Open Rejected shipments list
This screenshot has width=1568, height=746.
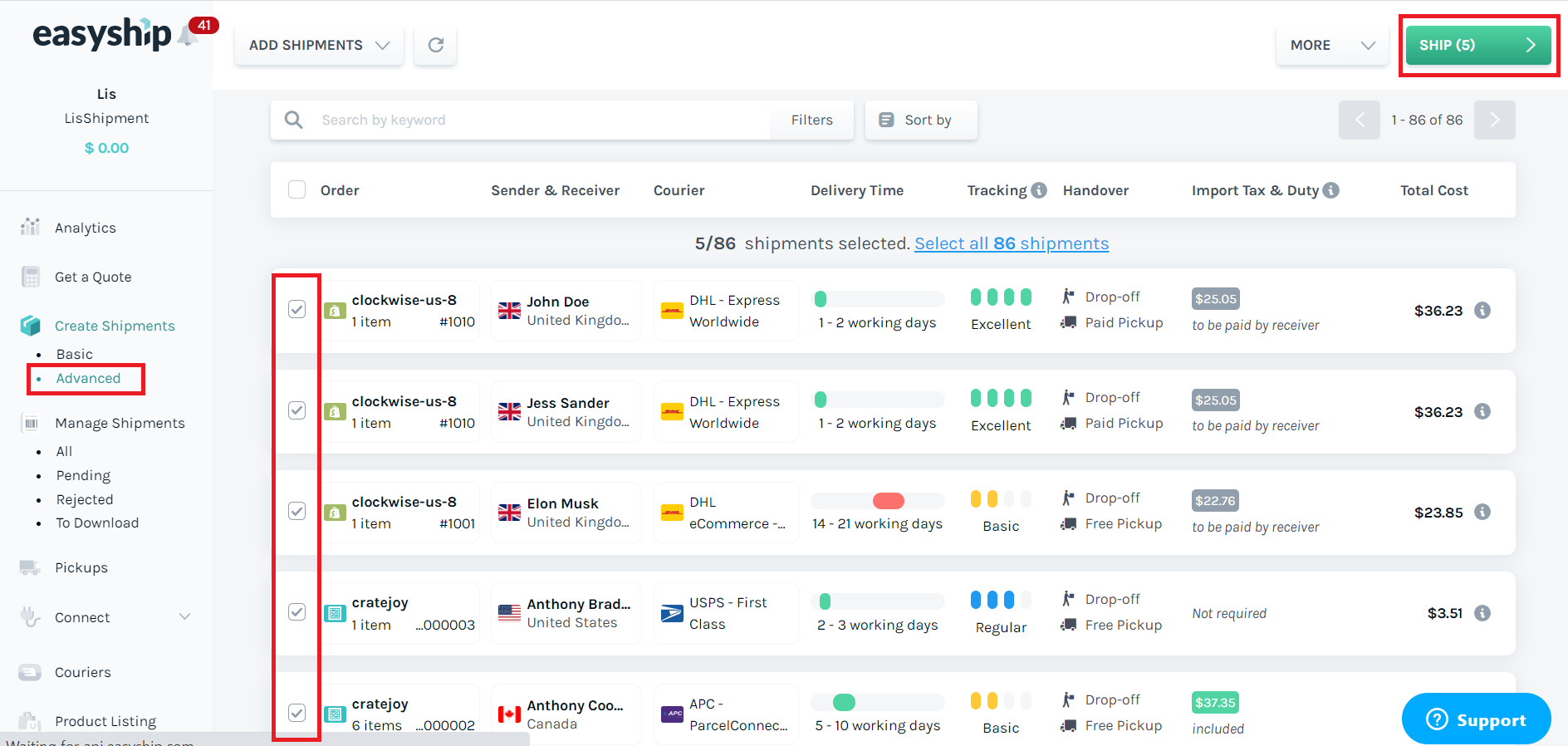click(x=85, y=499)
